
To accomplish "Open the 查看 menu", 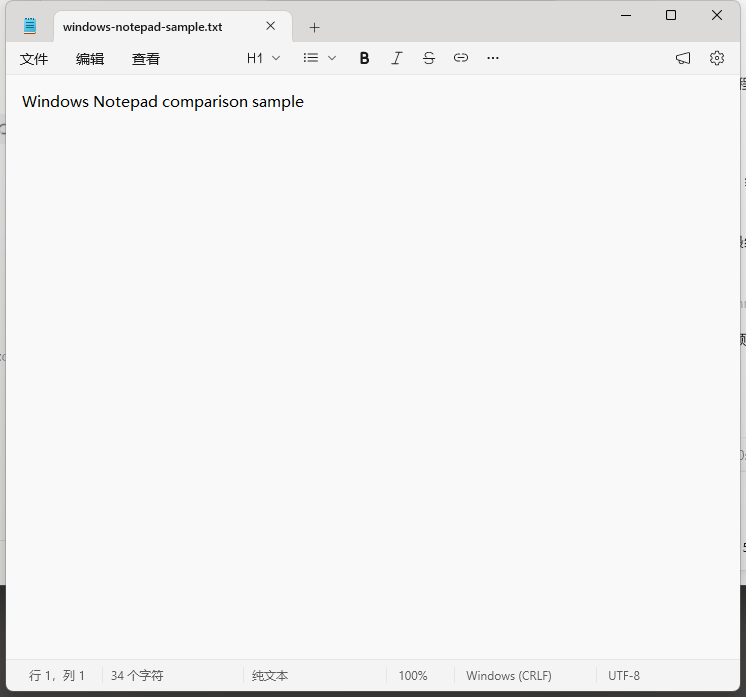I will 146,59.
